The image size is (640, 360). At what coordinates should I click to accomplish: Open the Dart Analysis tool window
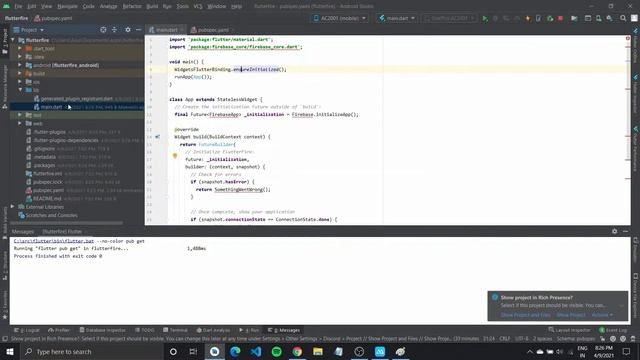213,330
